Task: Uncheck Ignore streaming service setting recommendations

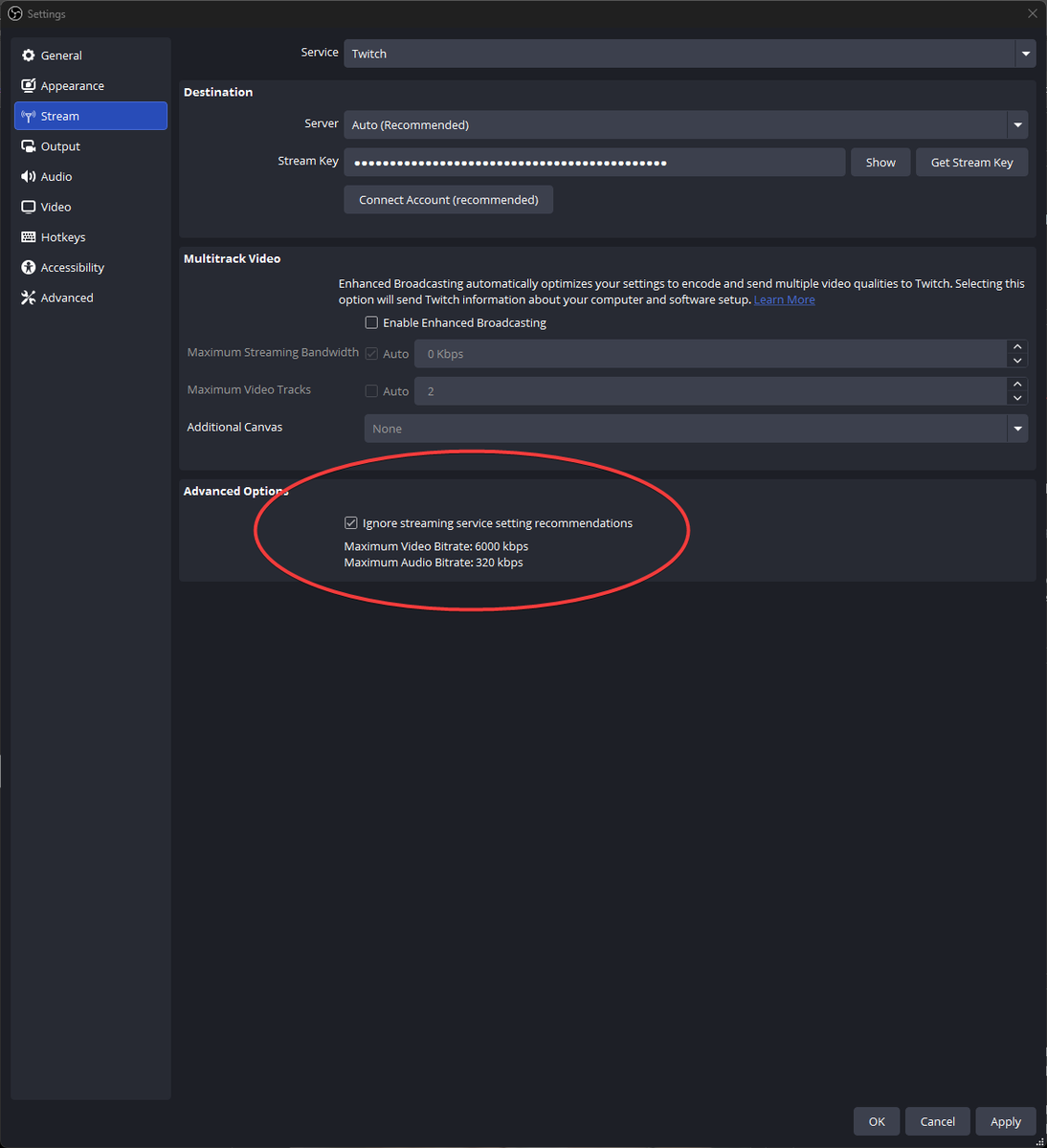Action: pos(351,523)
